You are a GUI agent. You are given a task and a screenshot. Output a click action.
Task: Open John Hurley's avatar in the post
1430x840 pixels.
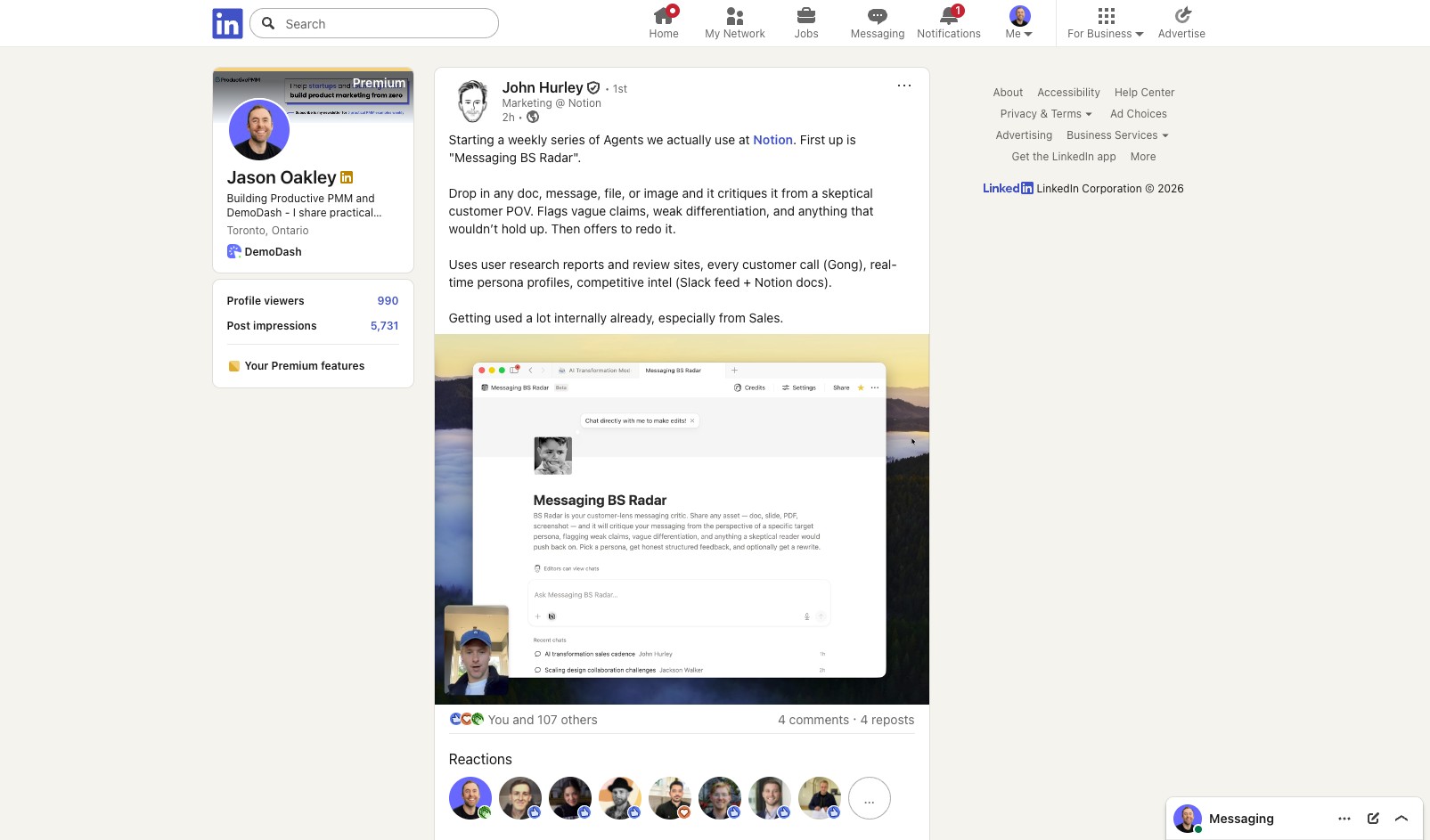[472, 101]
